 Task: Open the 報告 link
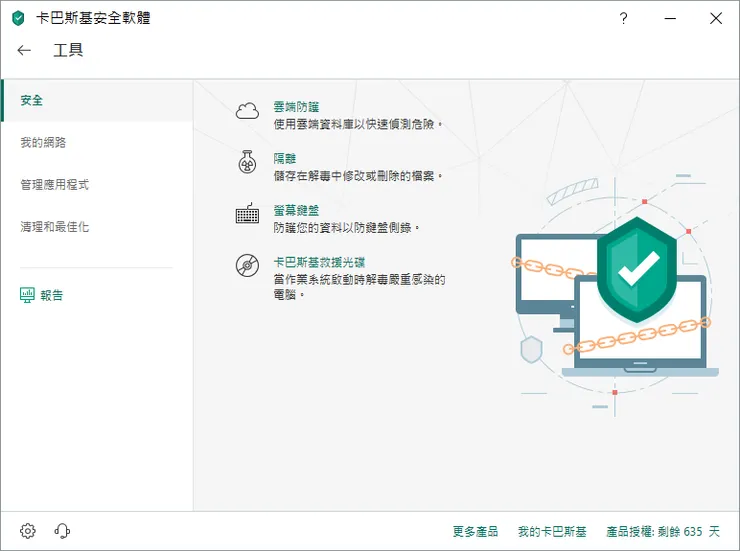pyautogui.click(x=52, y=295)
